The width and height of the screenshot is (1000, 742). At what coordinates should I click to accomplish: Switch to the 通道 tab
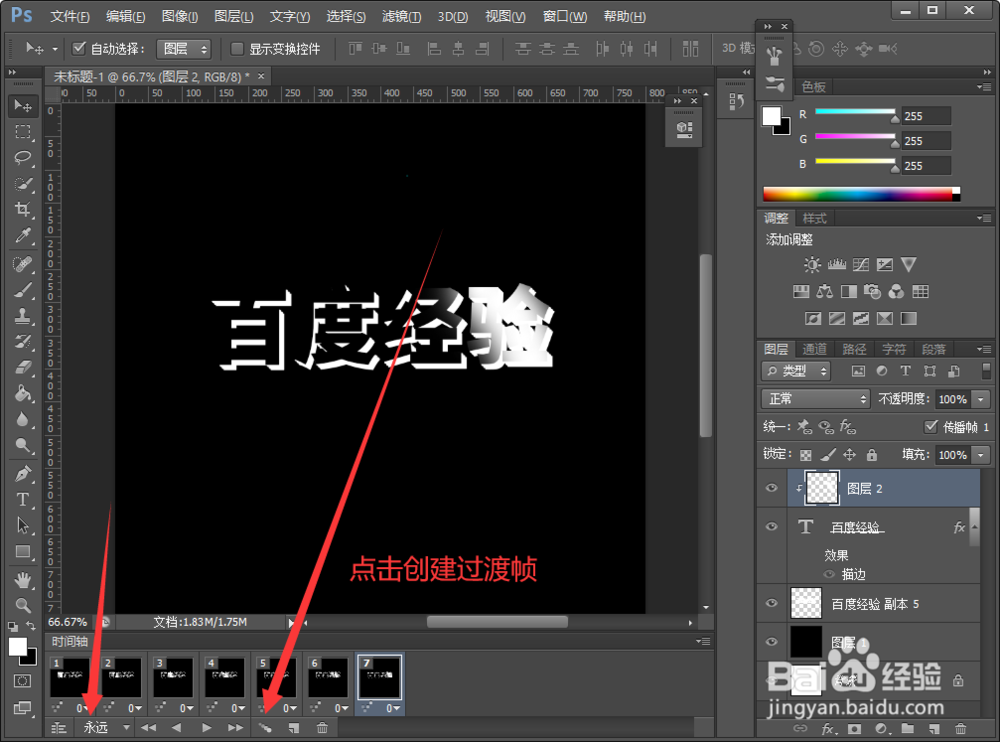pos(814,349)
